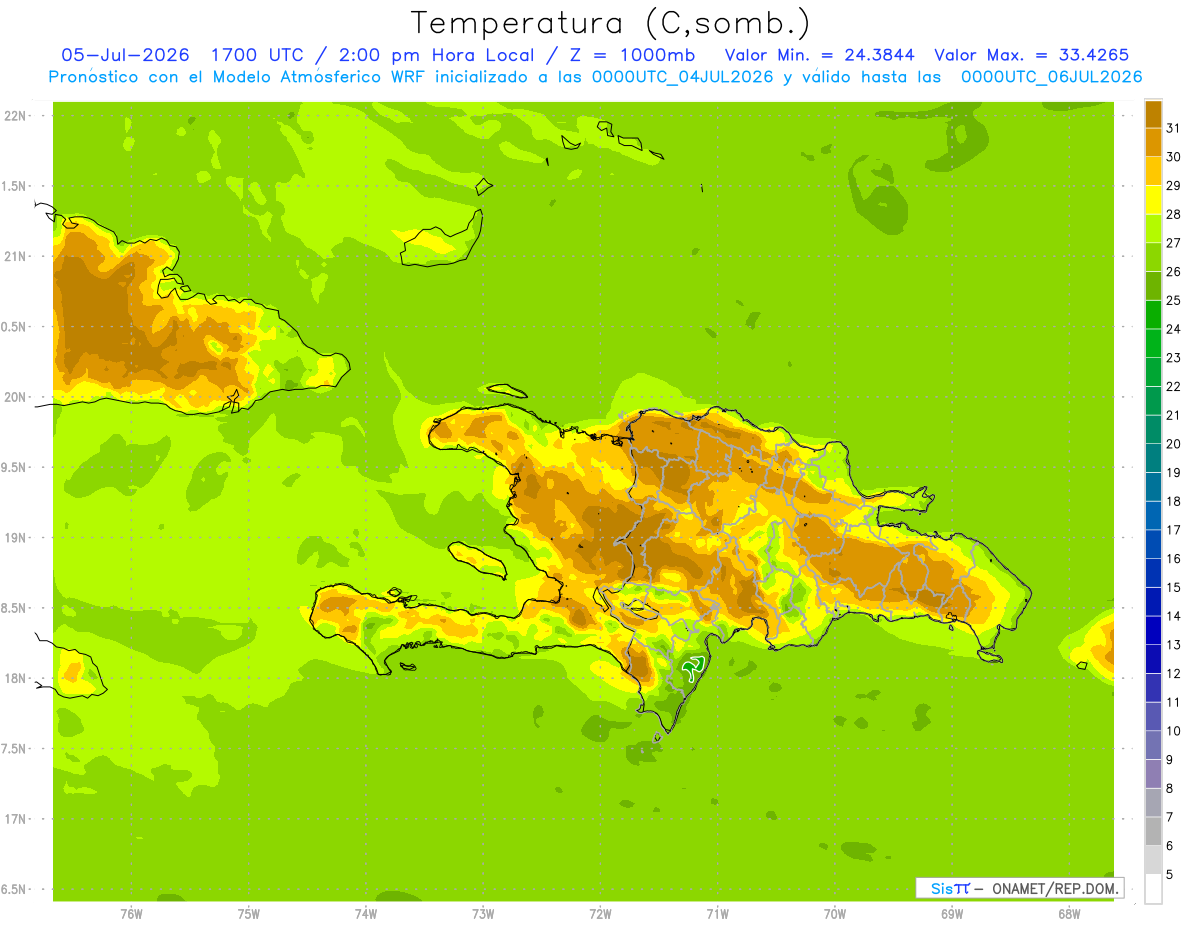This screenshot has height=927, width=1200.
Task: Click the "22N" latitude label
Action: point(15,116)
